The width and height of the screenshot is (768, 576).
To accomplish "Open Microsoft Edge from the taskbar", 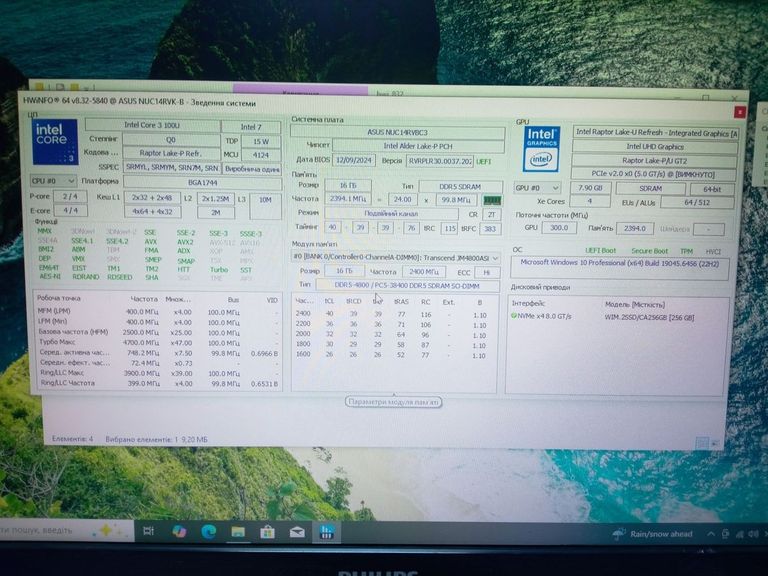I will [x=210, y=531].
